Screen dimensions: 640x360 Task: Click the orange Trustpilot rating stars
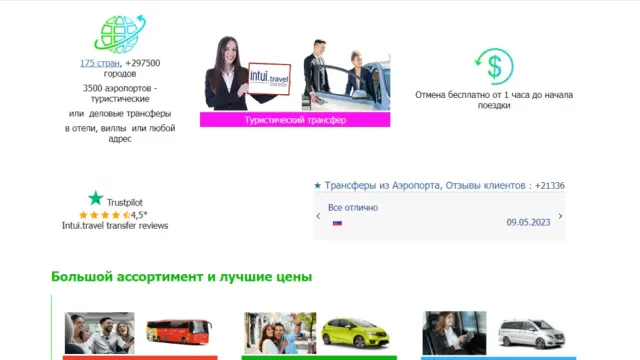104,215
